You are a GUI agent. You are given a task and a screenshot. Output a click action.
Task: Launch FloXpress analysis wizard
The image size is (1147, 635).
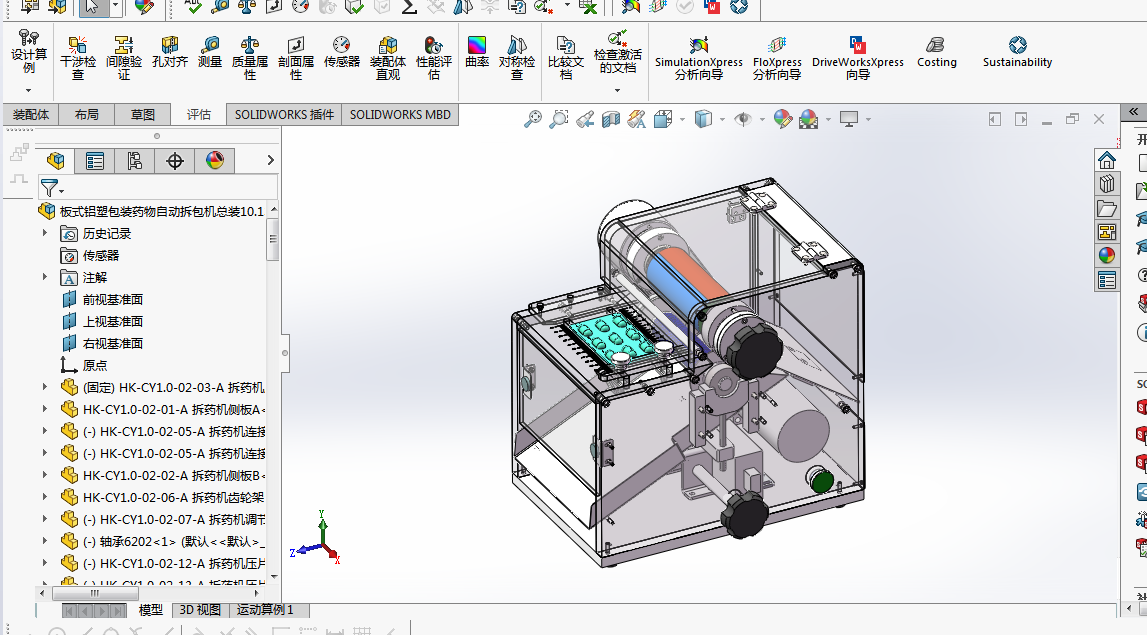(777, 58)
